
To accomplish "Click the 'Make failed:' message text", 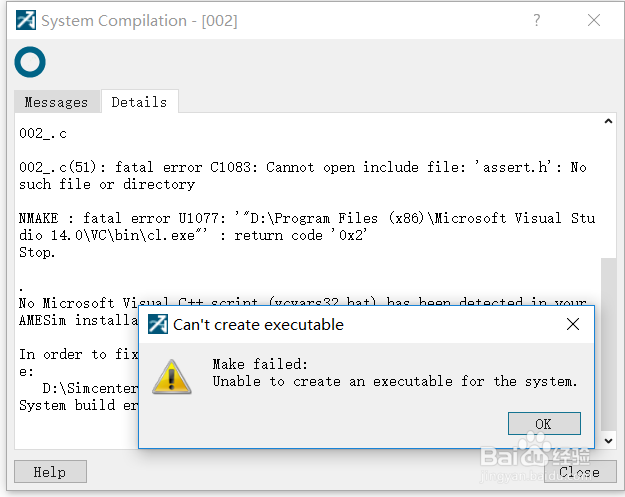I will (x=260, y=364).
